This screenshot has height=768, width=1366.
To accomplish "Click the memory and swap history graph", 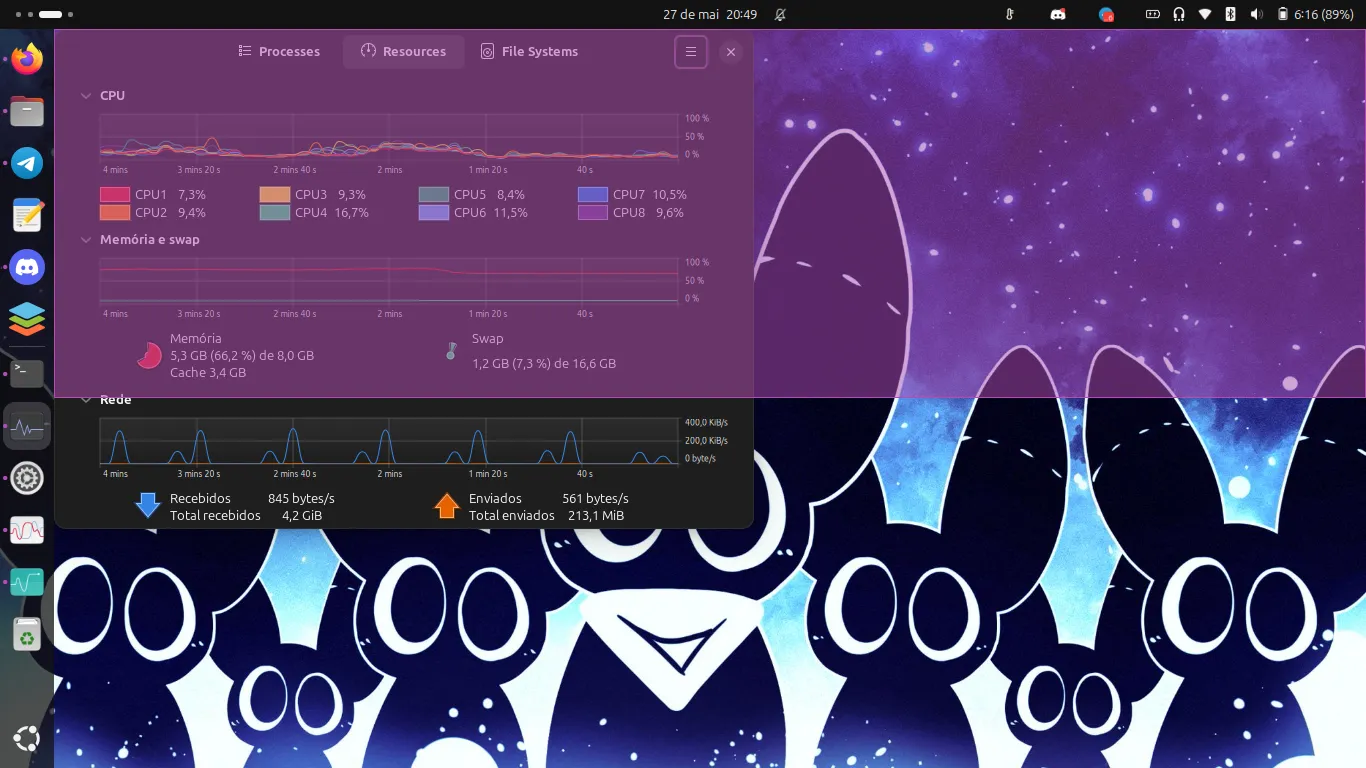I will click(389, 280).
